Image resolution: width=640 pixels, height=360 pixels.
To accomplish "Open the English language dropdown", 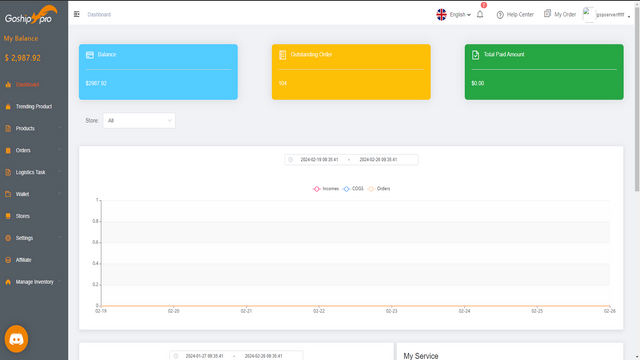I will 460,14.
